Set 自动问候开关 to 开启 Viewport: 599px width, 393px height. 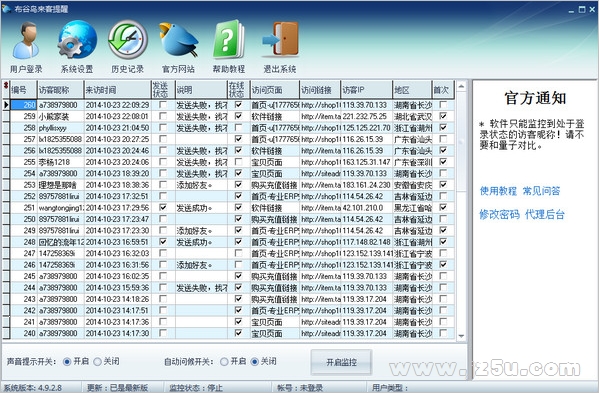click(x=224, y=361)
